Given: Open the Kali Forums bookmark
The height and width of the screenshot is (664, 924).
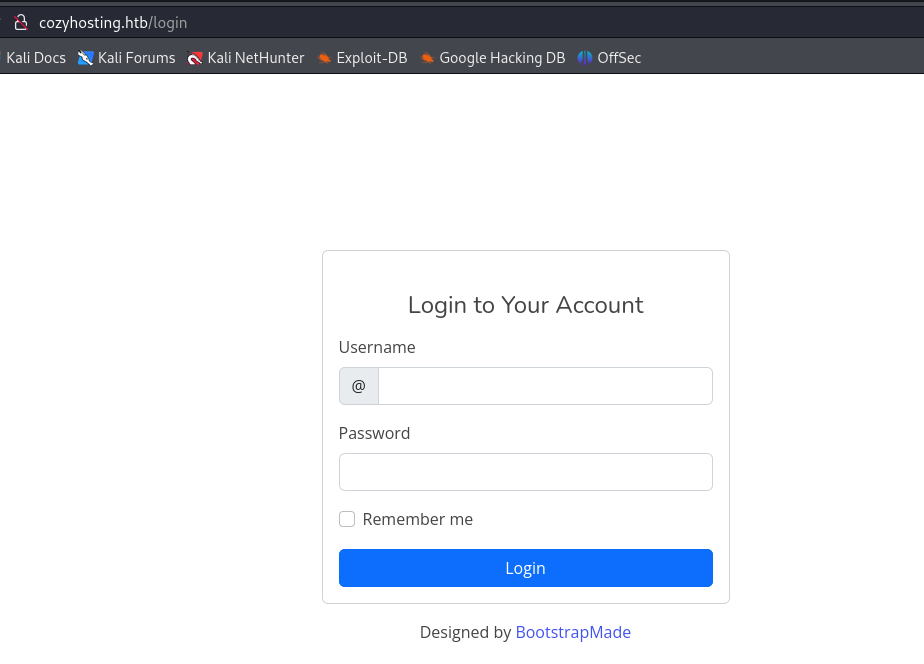Looking at the screenshot, I should (136, 57).
